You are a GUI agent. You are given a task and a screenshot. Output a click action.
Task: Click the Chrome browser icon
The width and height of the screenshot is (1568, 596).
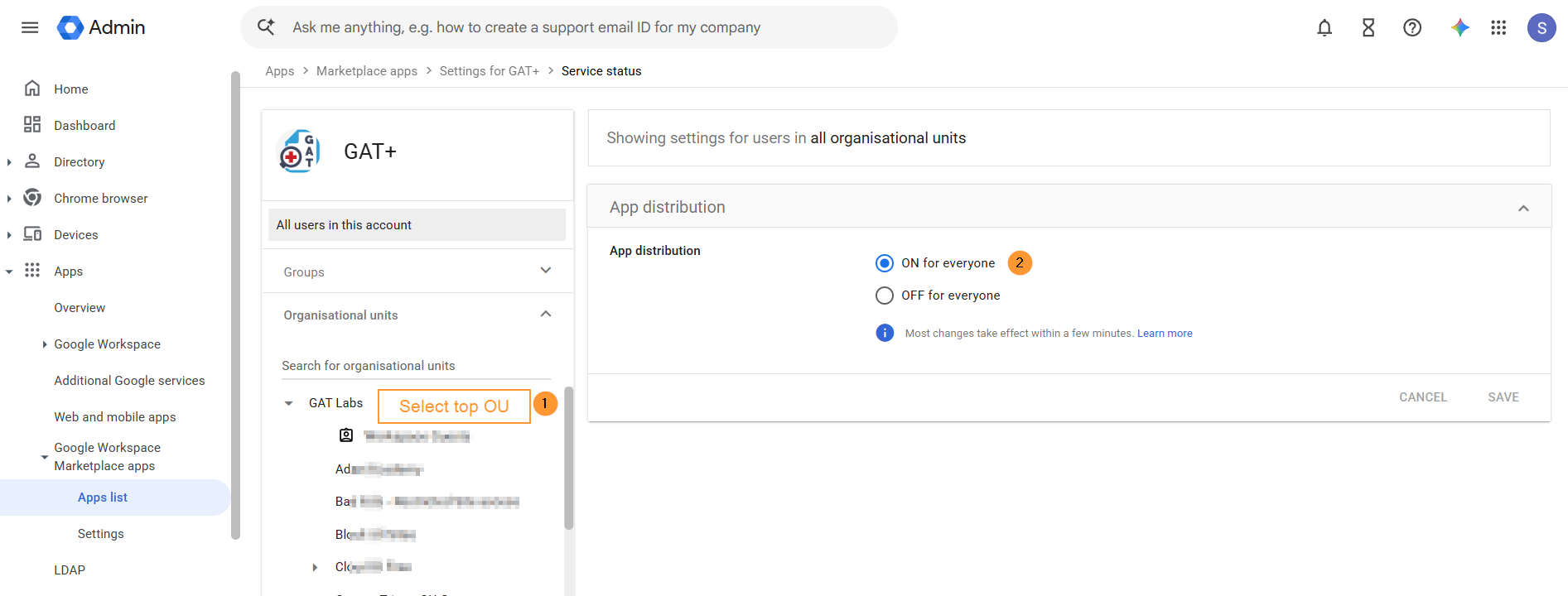click(x=32, y=198)
